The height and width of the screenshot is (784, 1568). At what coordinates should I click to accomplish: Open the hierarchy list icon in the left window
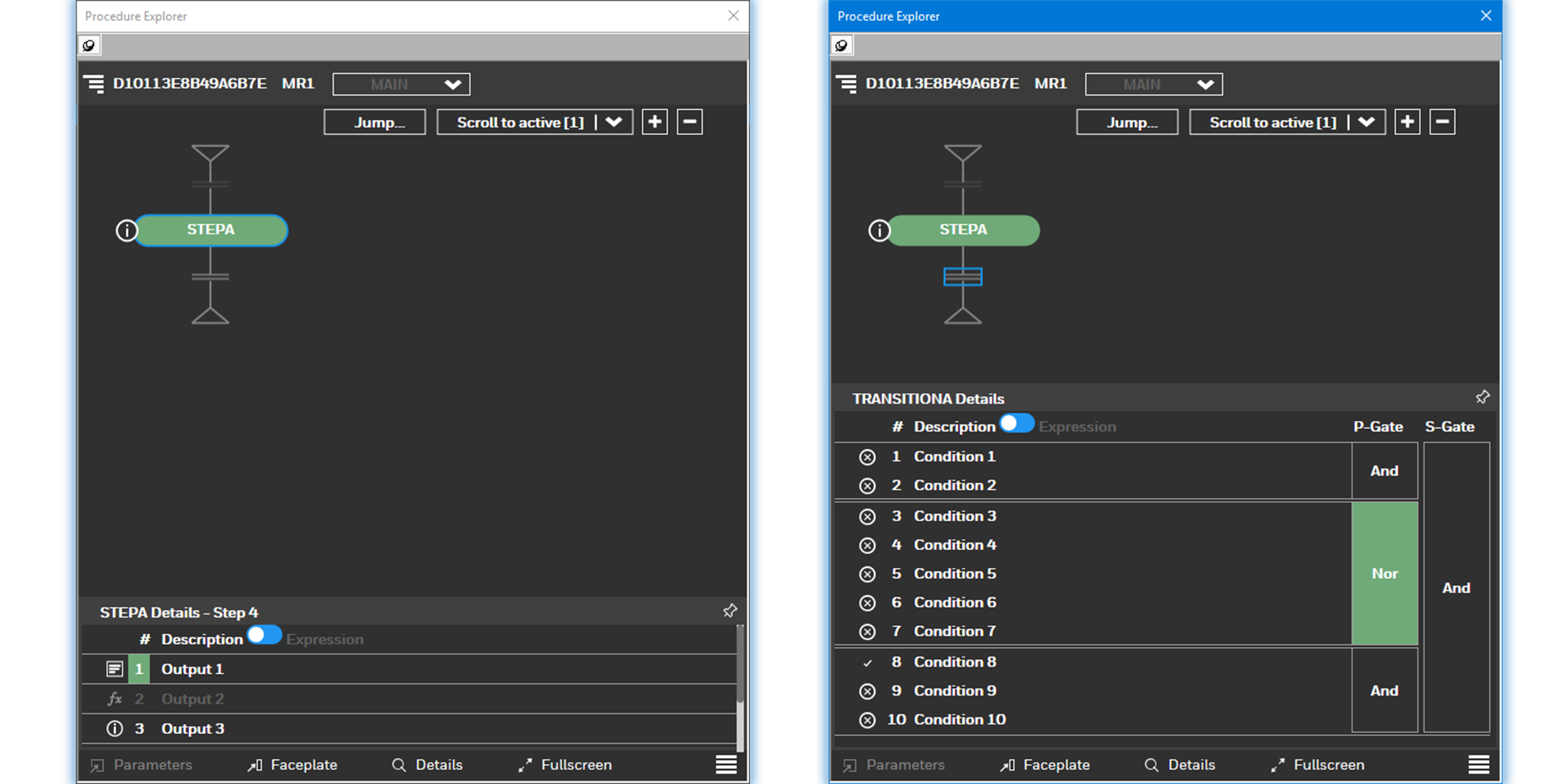click(x=94, y=84)
